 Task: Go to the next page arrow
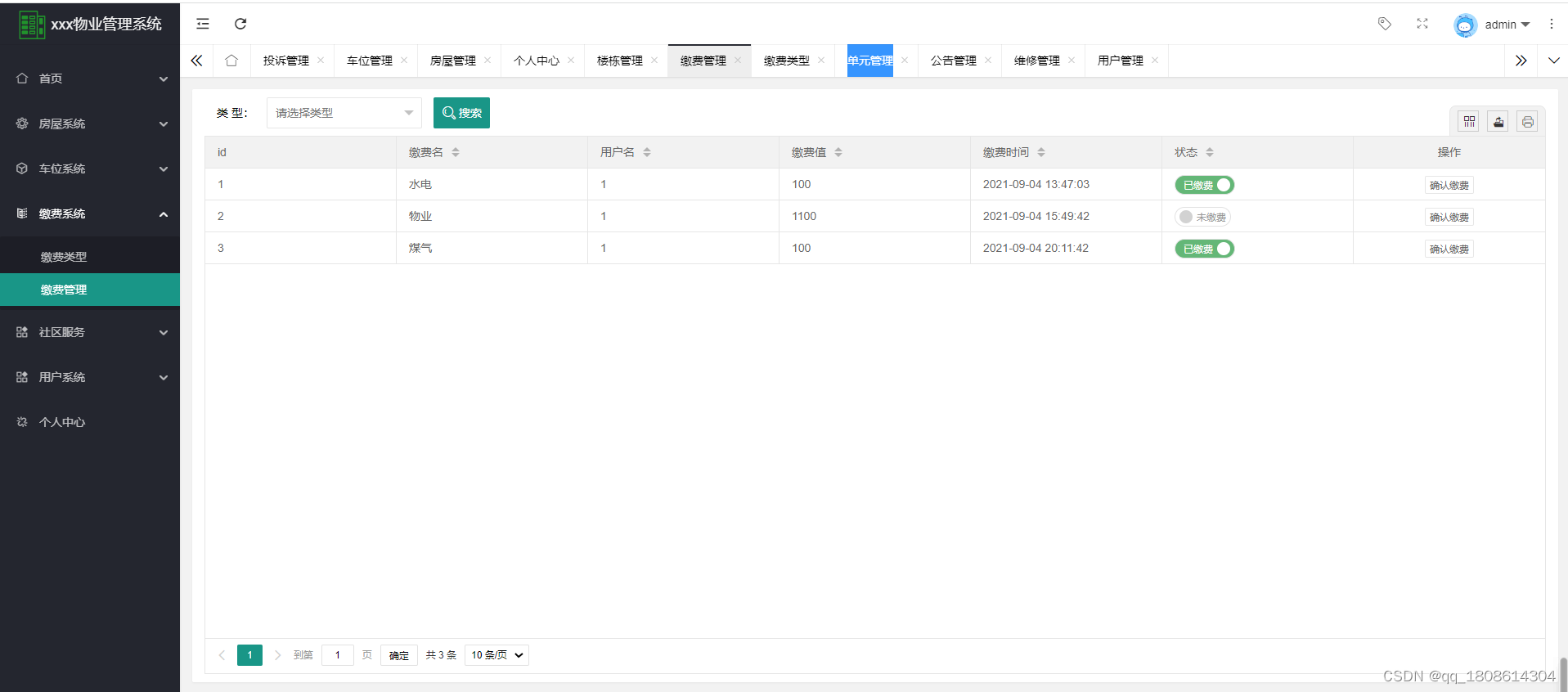278,655
